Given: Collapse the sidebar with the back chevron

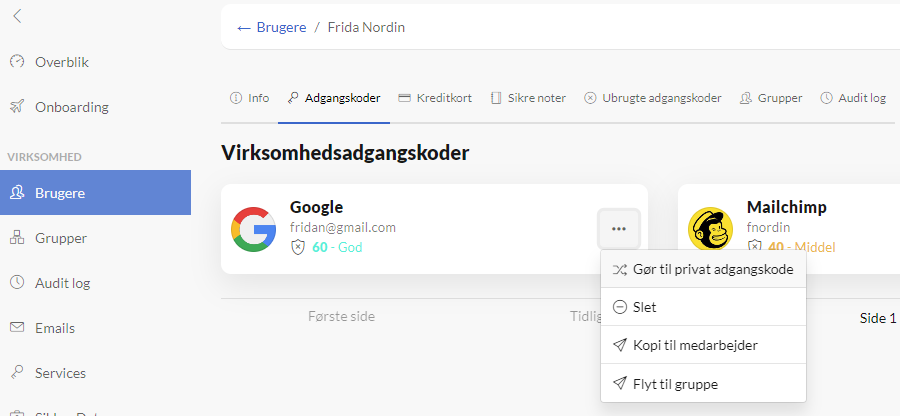Looking at the screenshot, I should point(17,16).
